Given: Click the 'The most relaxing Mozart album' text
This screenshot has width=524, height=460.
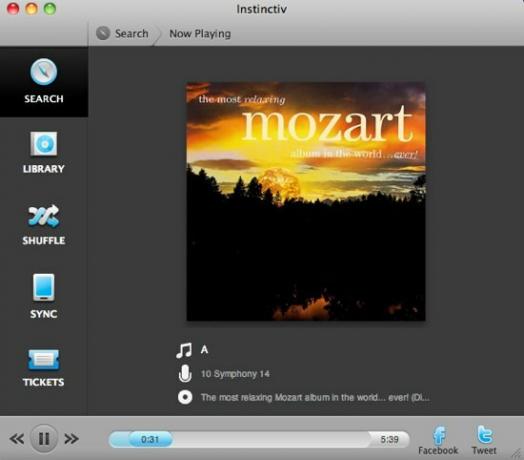Looking at the screenshot, I should point(315,397).
